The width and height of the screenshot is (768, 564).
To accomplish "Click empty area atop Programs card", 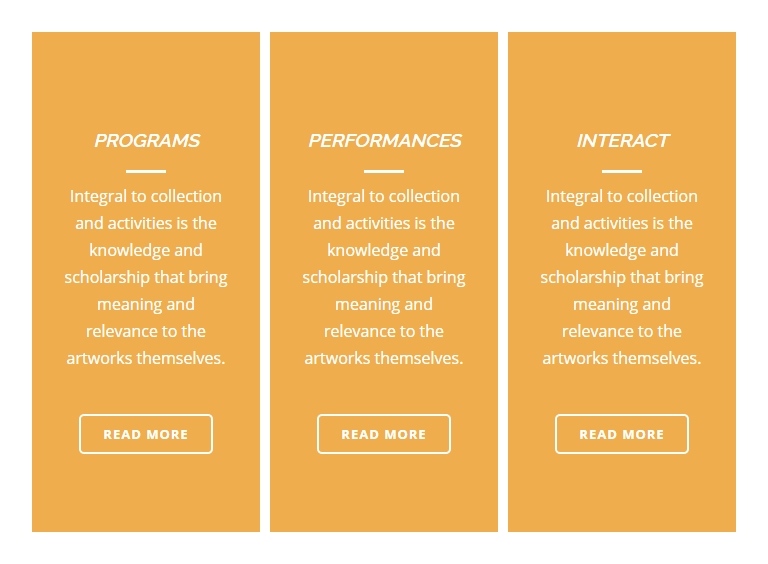I will click(x=146, y=78).
